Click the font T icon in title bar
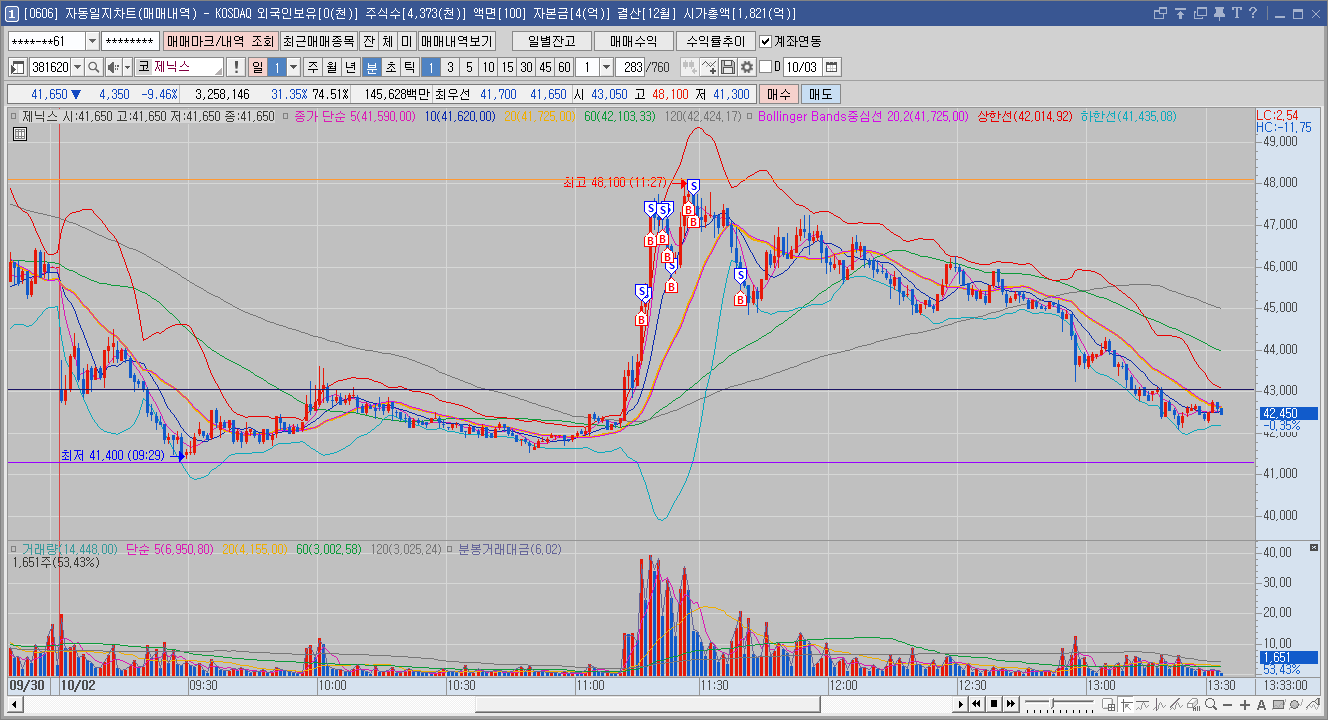The width and height of the screenshot is (1328, 720). tap(1236, 13)
